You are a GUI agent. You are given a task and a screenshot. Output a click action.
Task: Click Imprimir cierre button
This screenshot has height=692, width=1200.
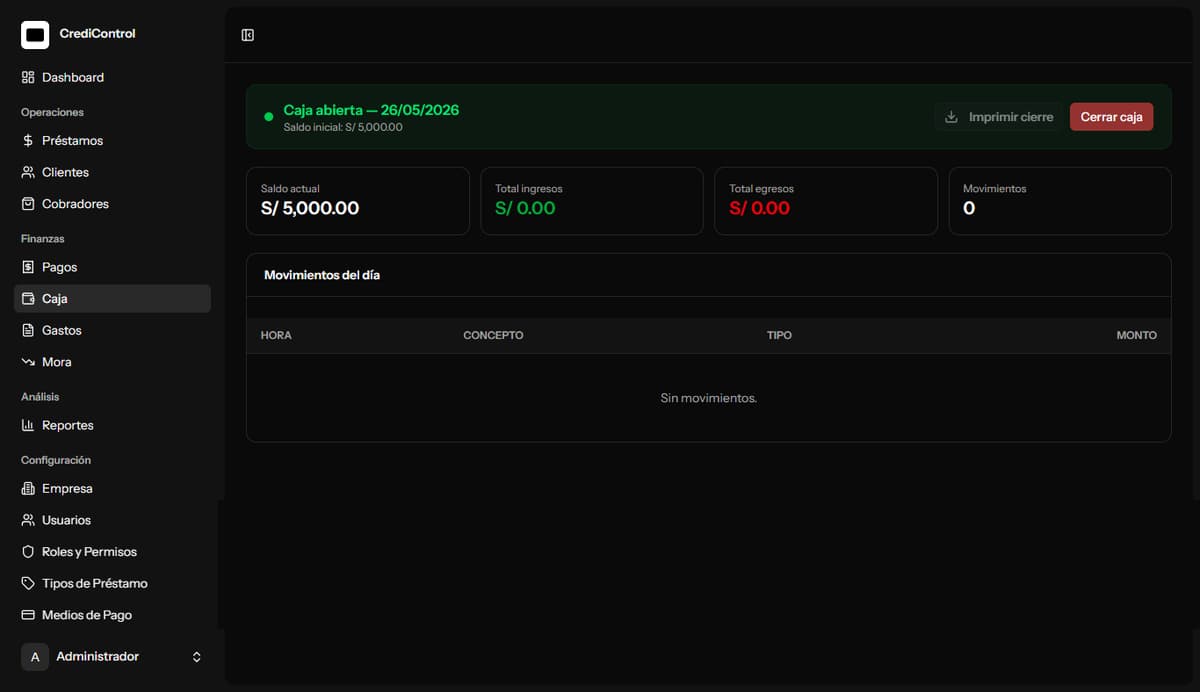click(998, 117)
